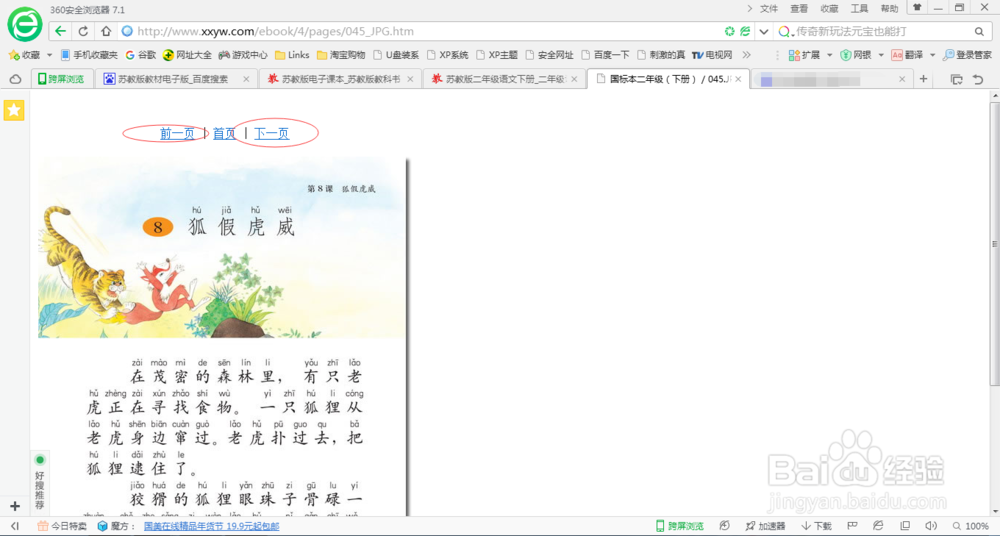Open the 电视网 bookmark
Screen dimensions: 1000x536
(712, 55)
